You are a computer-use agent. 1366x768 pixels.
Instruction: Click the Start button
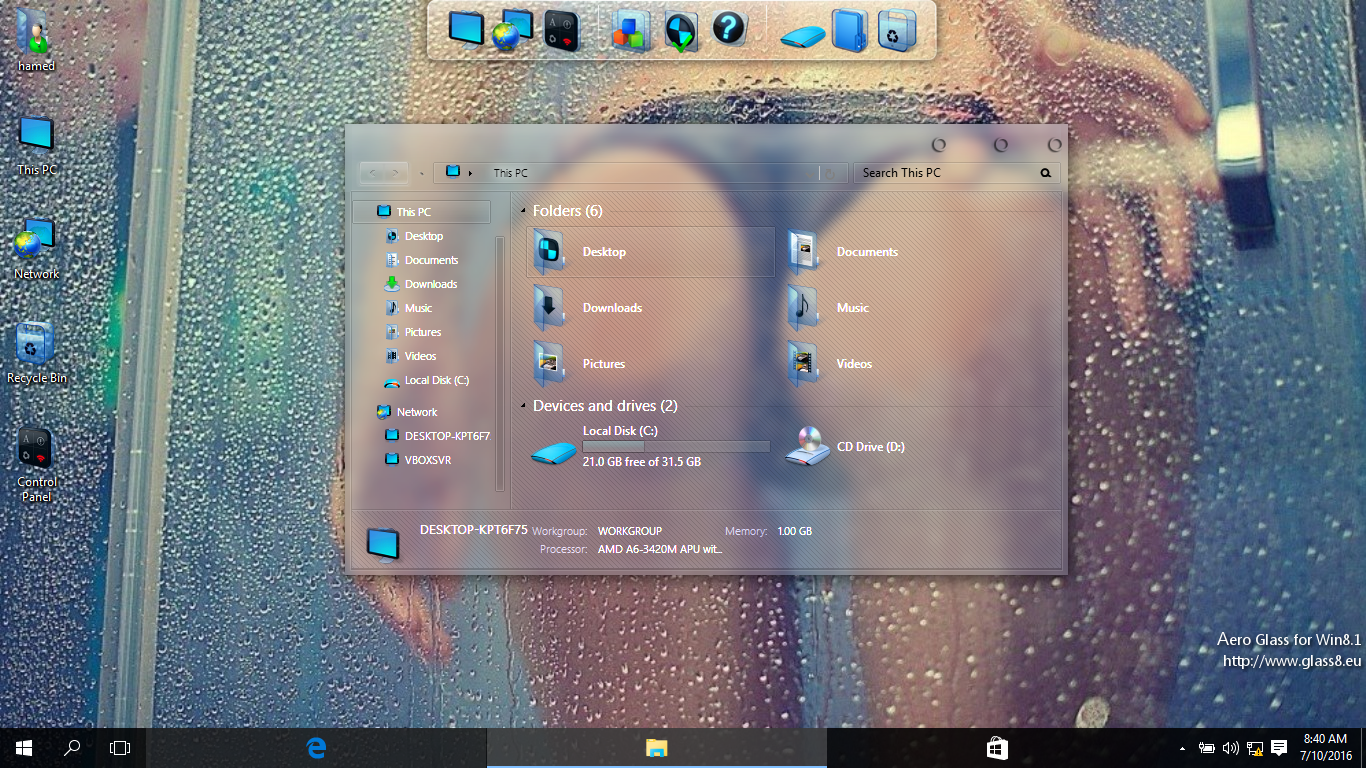click(24, 747)
